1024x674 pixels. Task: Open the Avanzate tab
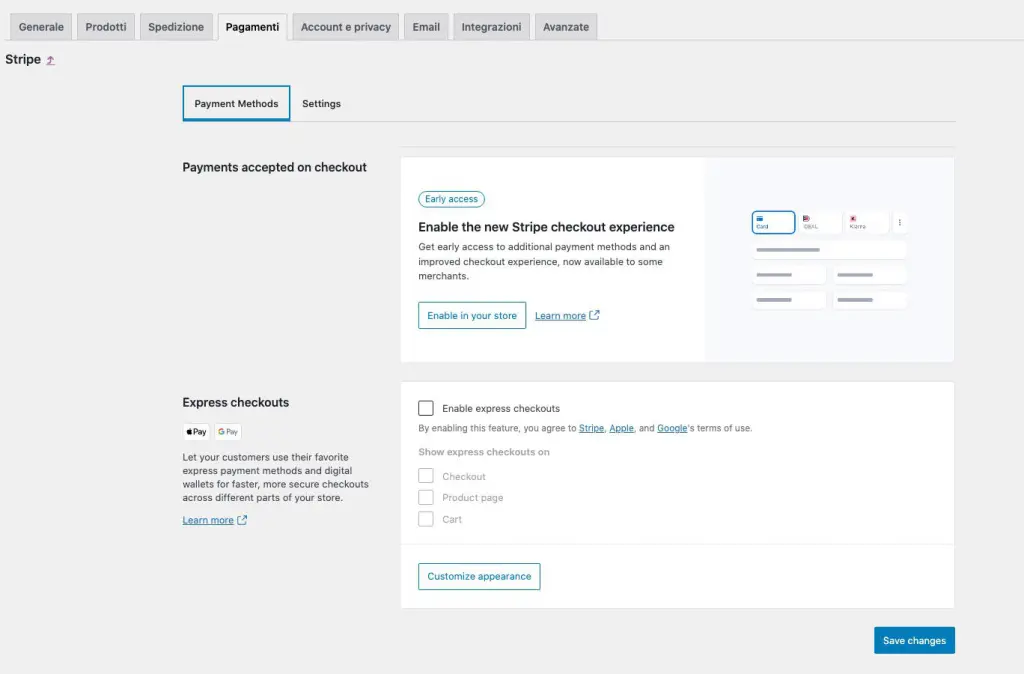[566, 27]
